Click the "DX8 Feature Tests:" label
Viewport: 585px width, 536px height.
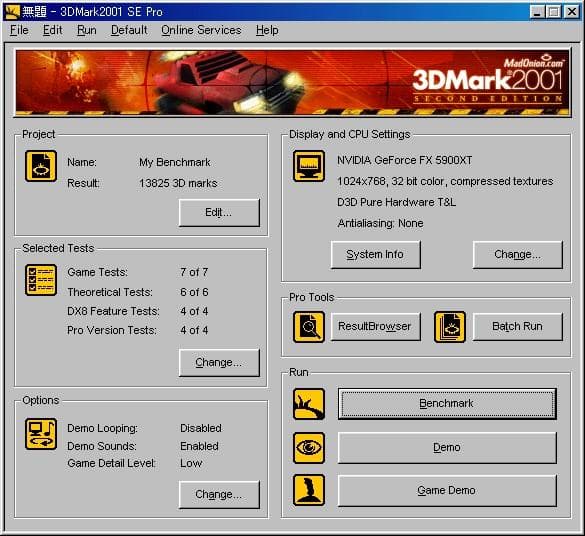(x=113, y=311)
